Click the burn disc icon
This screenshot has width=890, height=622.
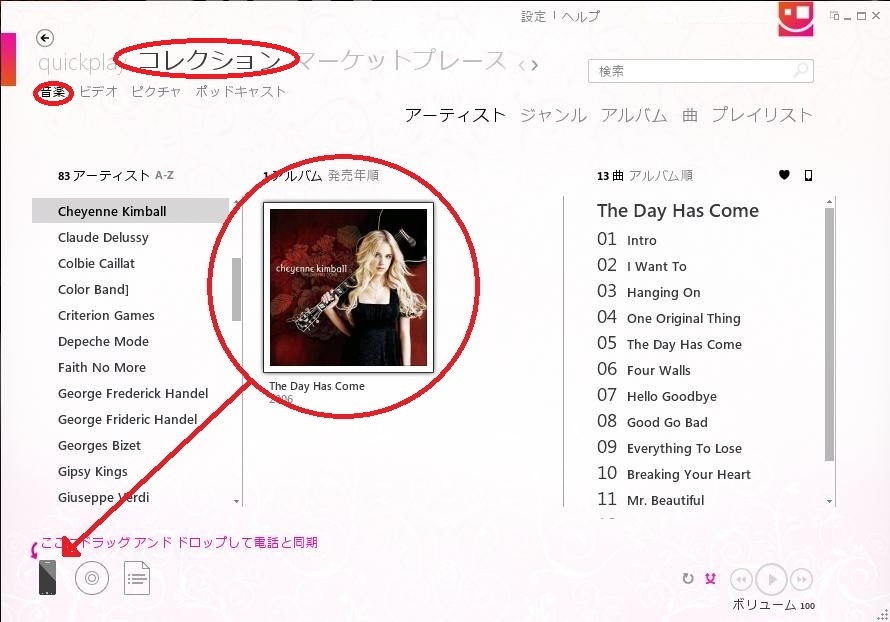click(x=91, y=578)
